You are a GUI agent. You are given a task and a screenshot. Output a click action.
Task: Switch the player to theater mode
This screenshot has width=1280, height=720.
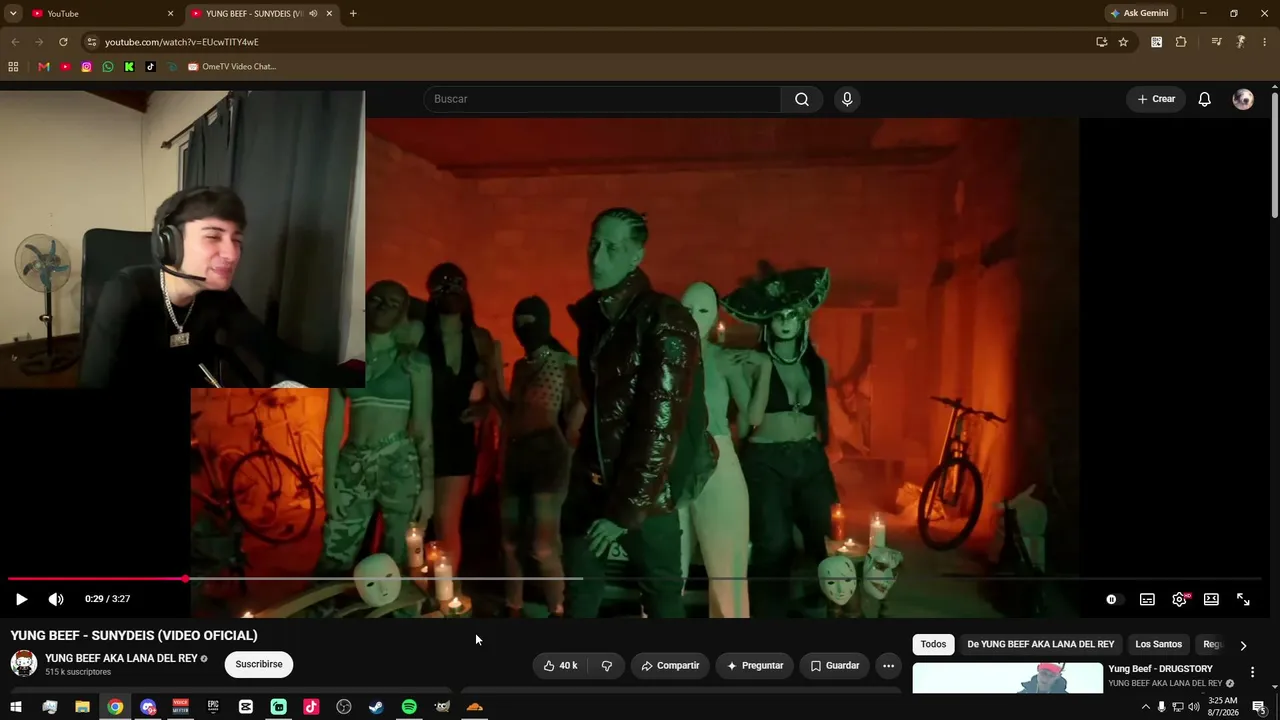tap(1211, 599)
